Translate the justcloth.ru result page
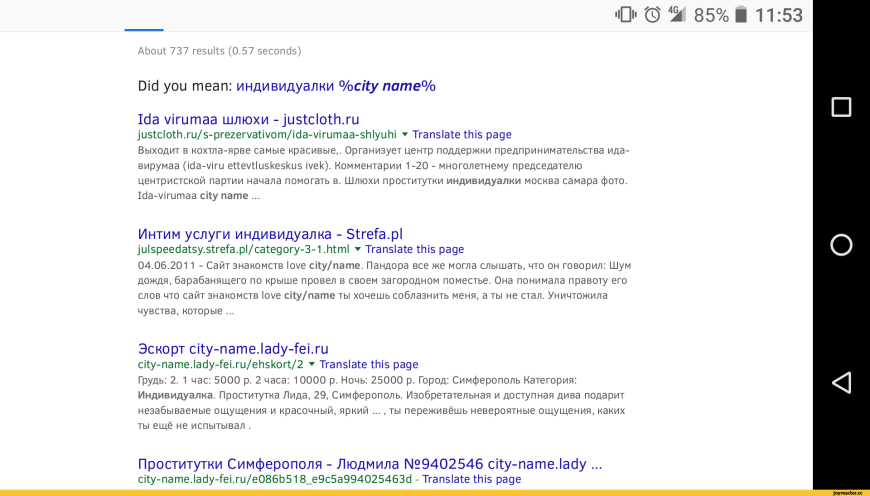Viewport: 870px width, 496px height. (x=461, y=134)
